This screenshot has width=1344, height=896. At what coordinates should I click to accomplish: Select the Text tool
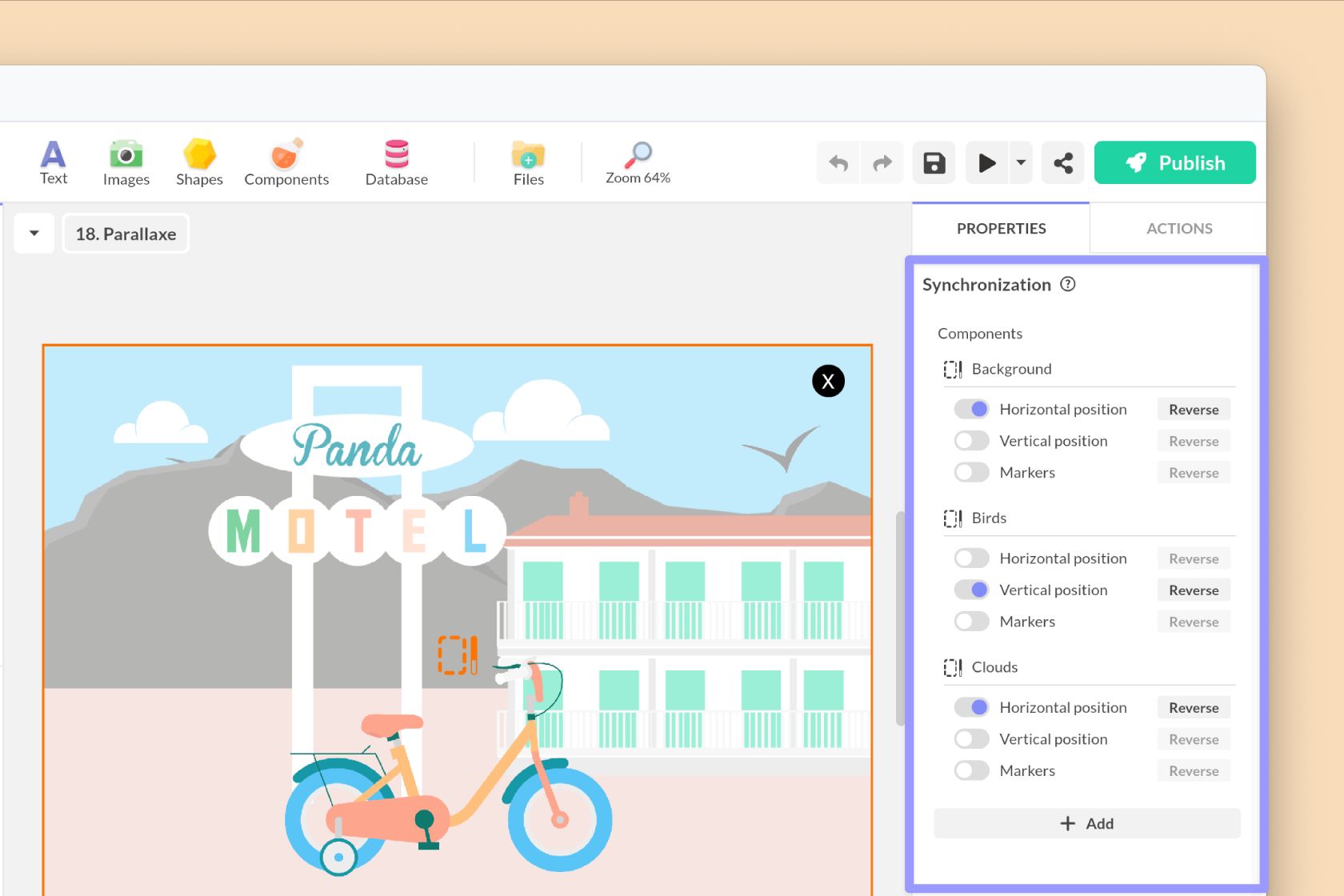pos(53,162)
